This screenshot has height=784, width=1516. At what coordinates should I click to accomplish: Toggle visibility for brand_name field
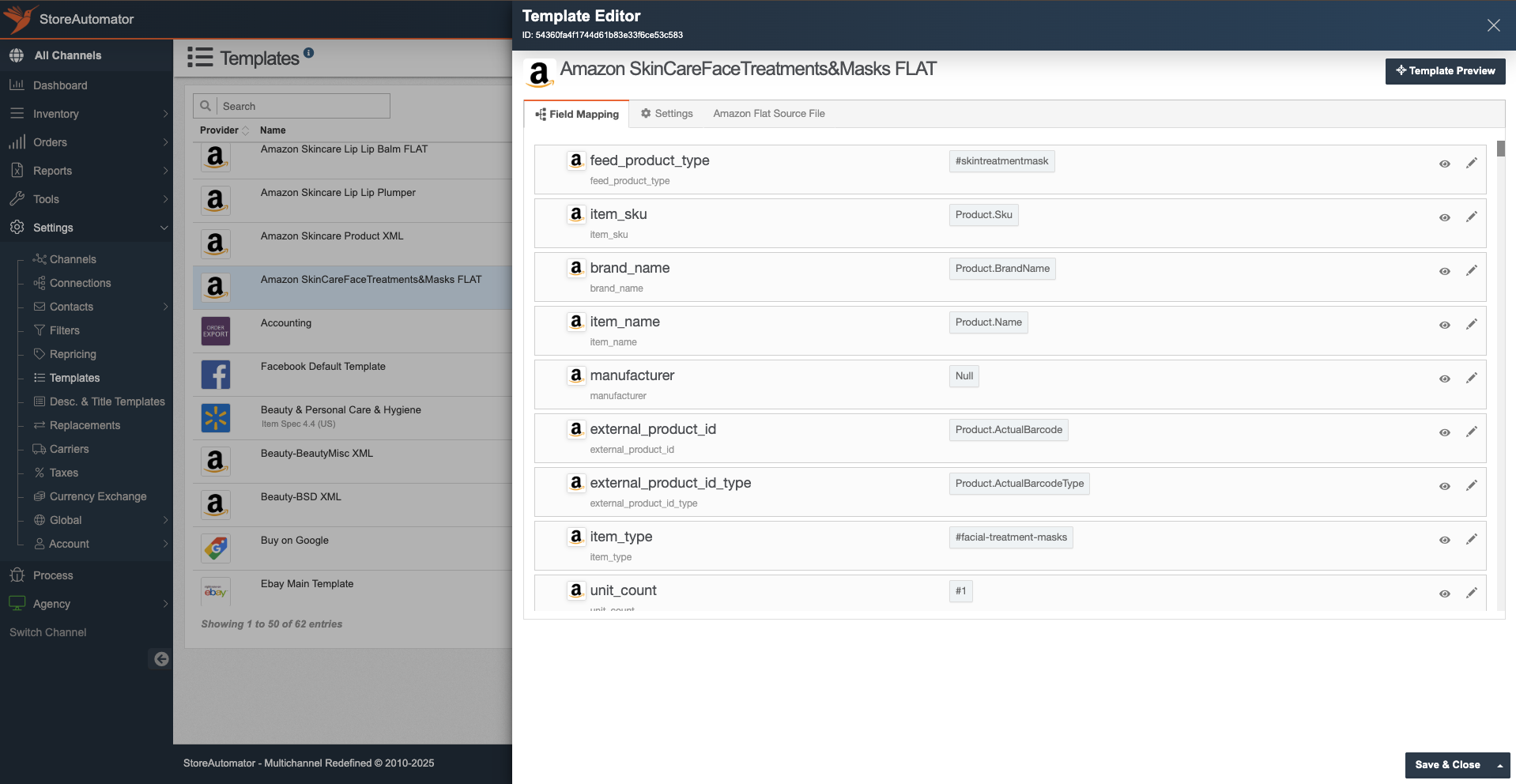pos(1445,270)
